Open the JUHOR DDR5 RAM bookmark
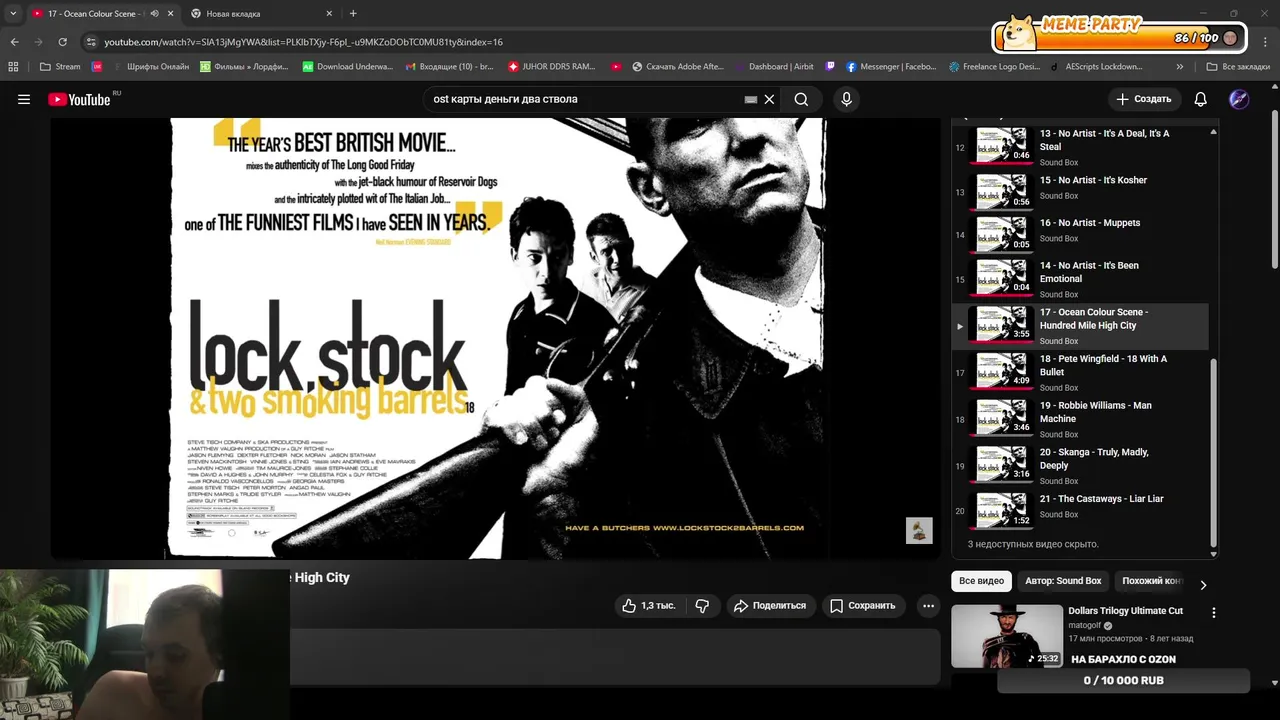The height and width of the screenshot is (720, 1280). 552,67
